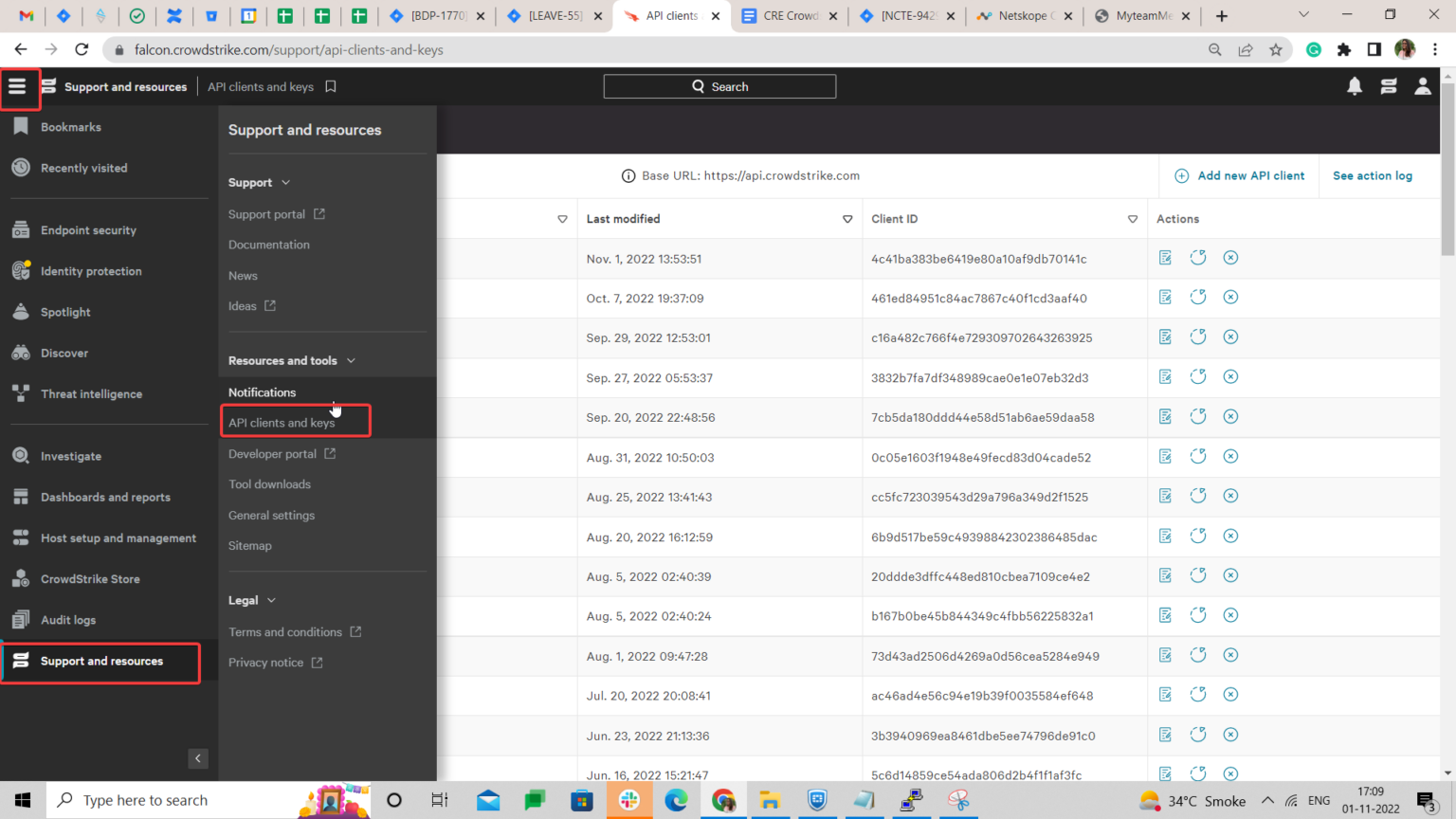
Task: Click Add new API client
Action: pyautogui.click(x=1239, y=175)
